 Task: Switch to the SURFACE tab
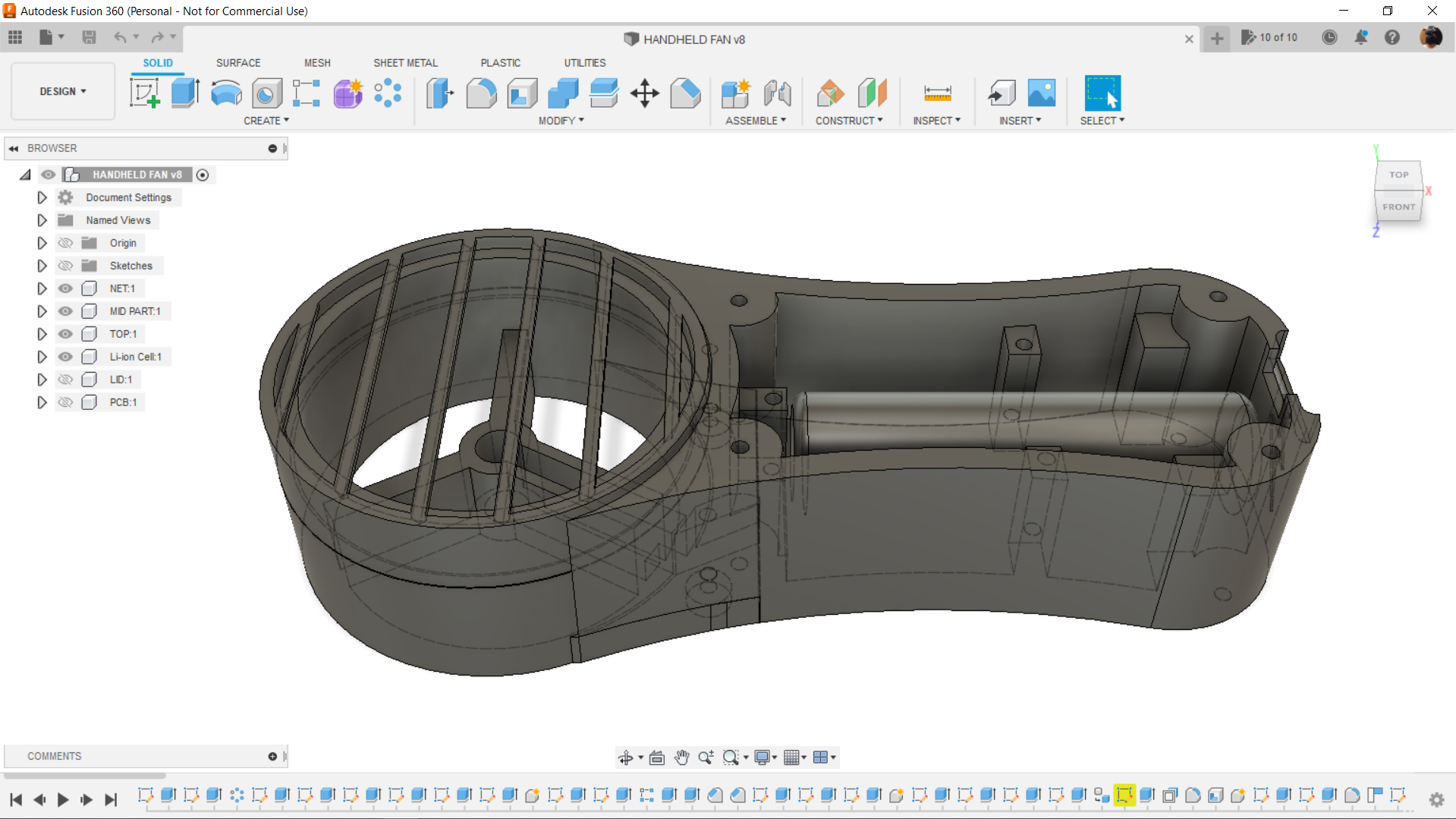(237, 63)
